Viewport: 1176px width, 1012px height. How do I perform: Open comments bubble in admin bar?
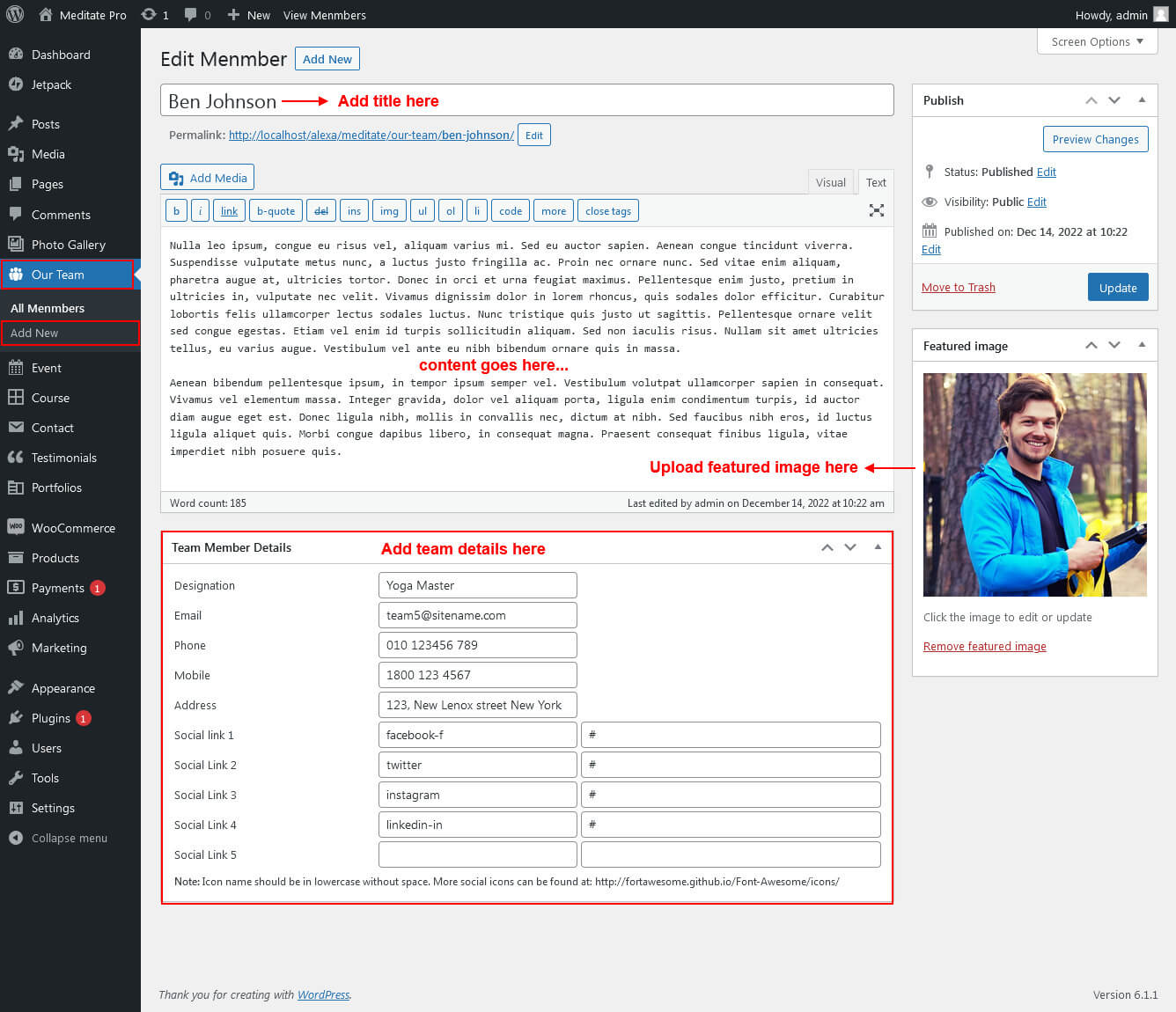coord(191,14)
